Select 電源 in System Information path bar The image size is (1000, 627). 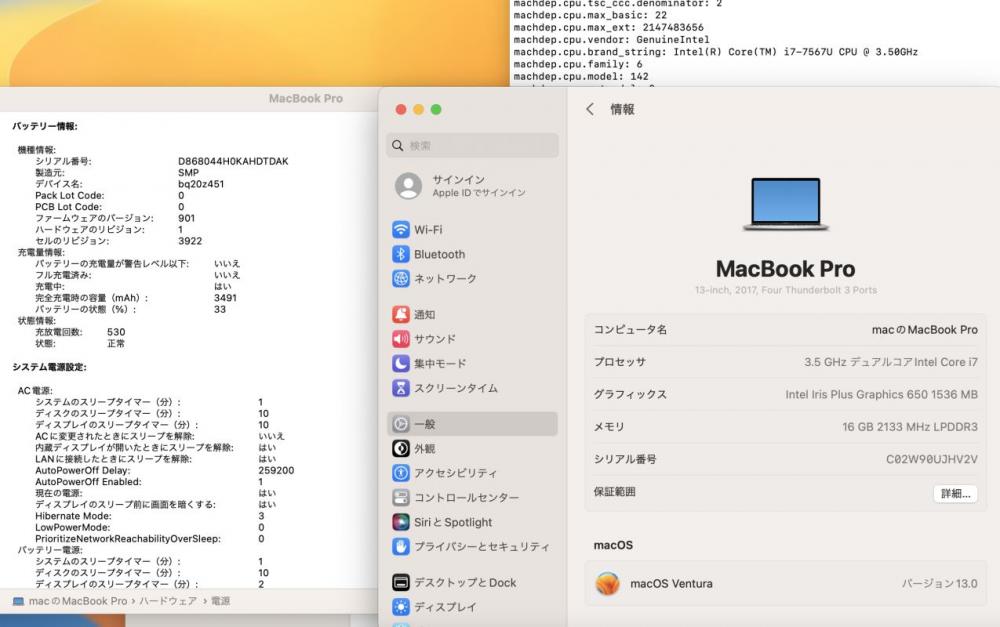coord(220,601)
